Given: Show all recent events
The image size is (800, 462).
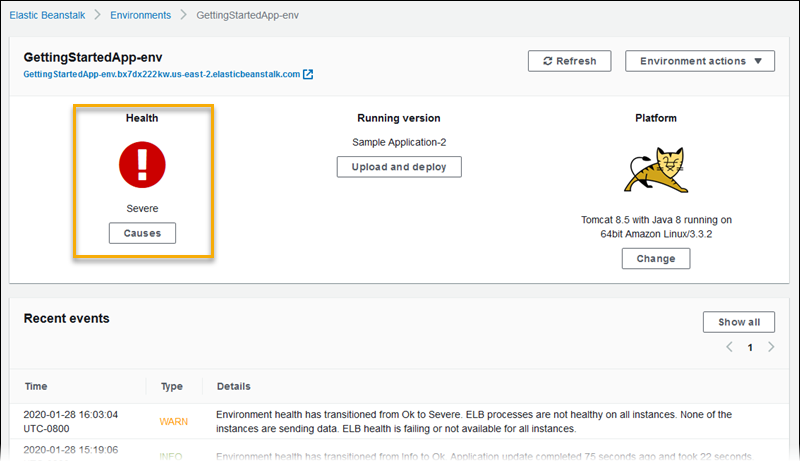Looking at the screenshot, I should click(738, 322).
